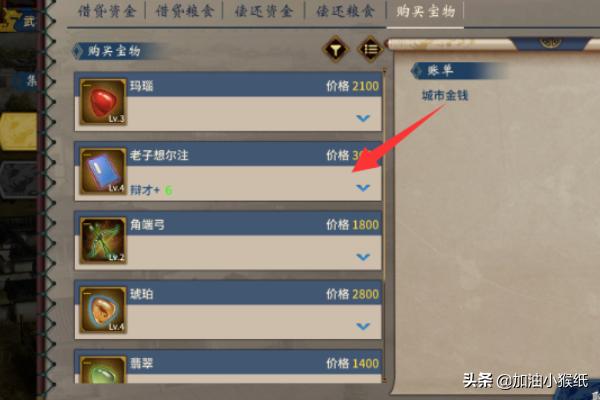The height and width of the screenshot is (400, 600).
Task: Expand the 玛瑙 item details chevron
Action: tap(363, 118)
